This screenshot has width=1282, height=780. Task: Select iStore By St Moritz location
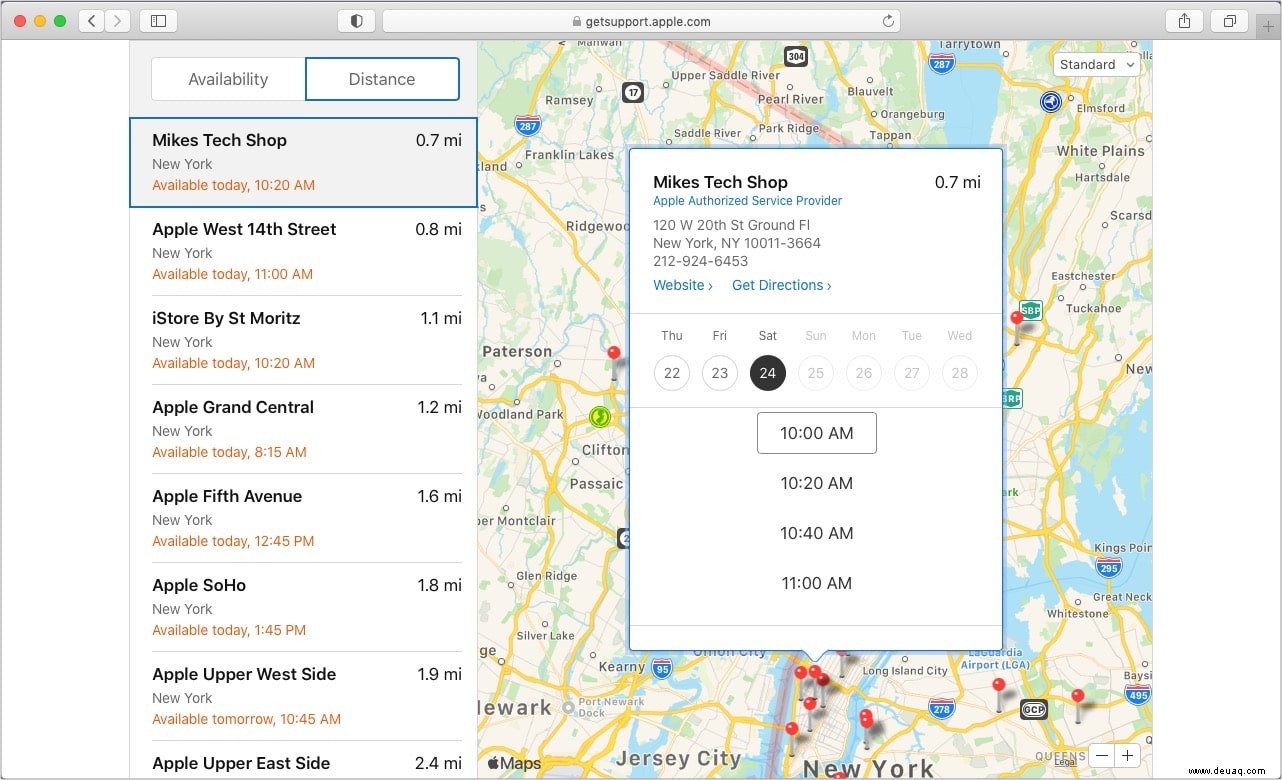click(304, 340)
